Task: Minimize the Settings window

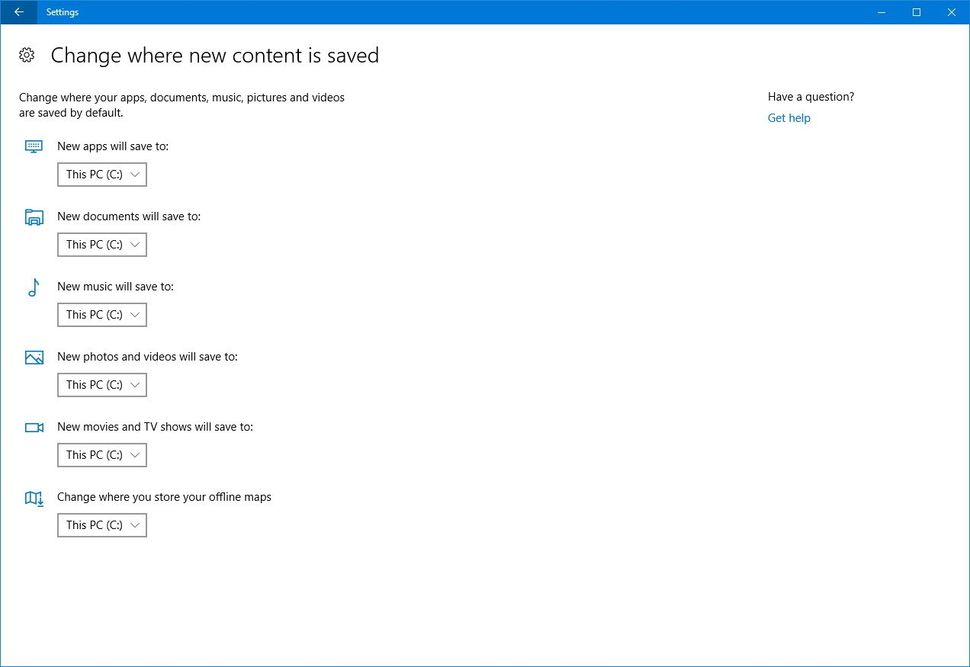Action: click(880, 12)
